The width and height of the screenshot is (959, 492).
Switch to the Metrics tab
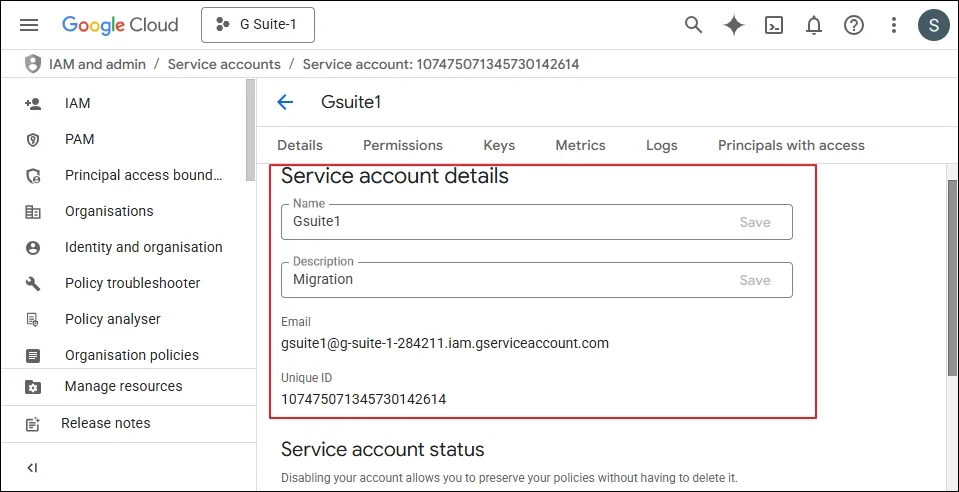580,146
